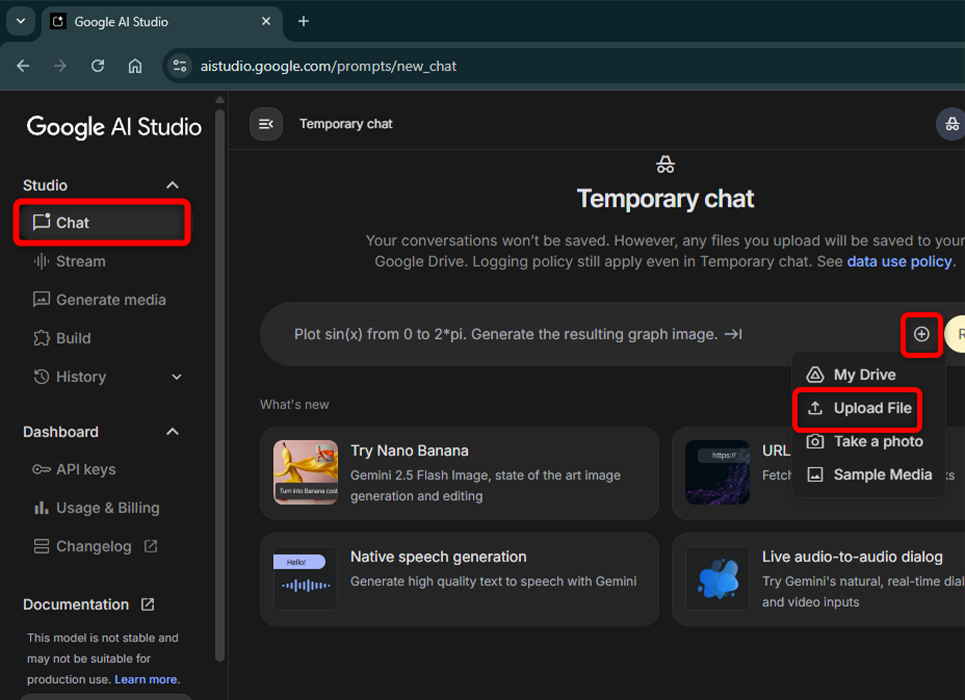Click the plus icon to add media
The image size is (965, 700).
(x=921, y=334)
